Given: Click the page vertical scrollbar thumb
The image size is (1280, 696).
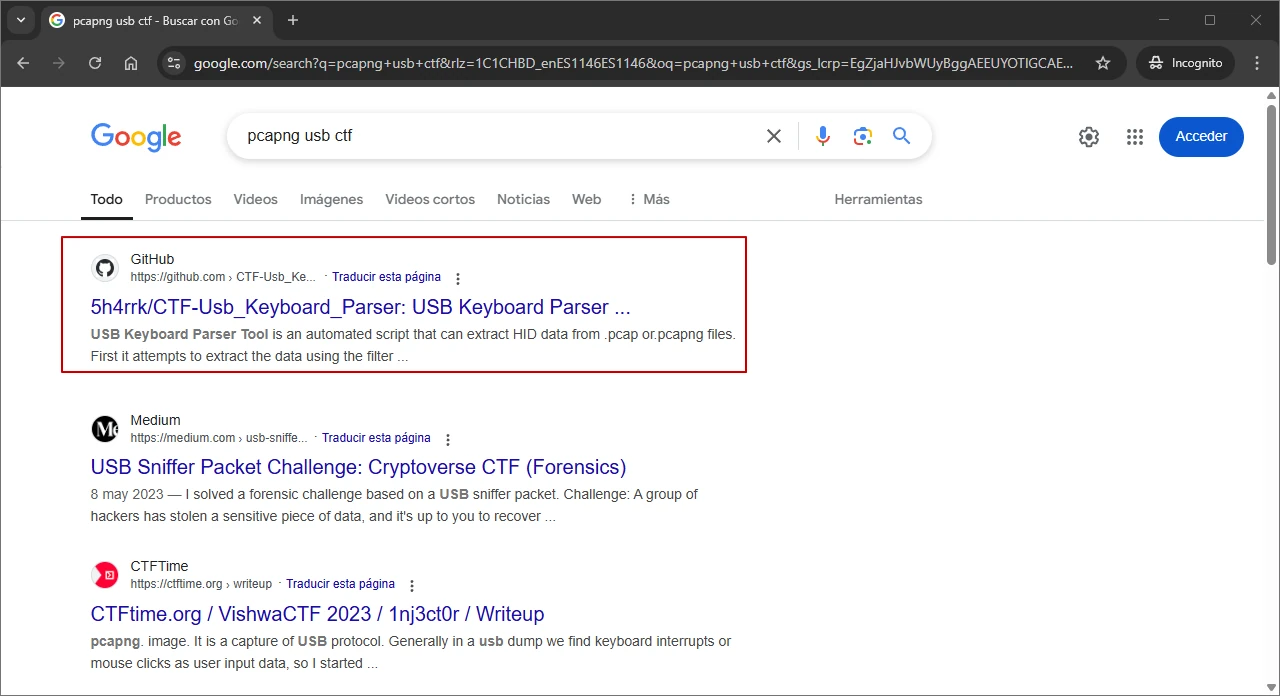Looking at the screenshot, I should pyautogui.click(x=1272, y=185).
